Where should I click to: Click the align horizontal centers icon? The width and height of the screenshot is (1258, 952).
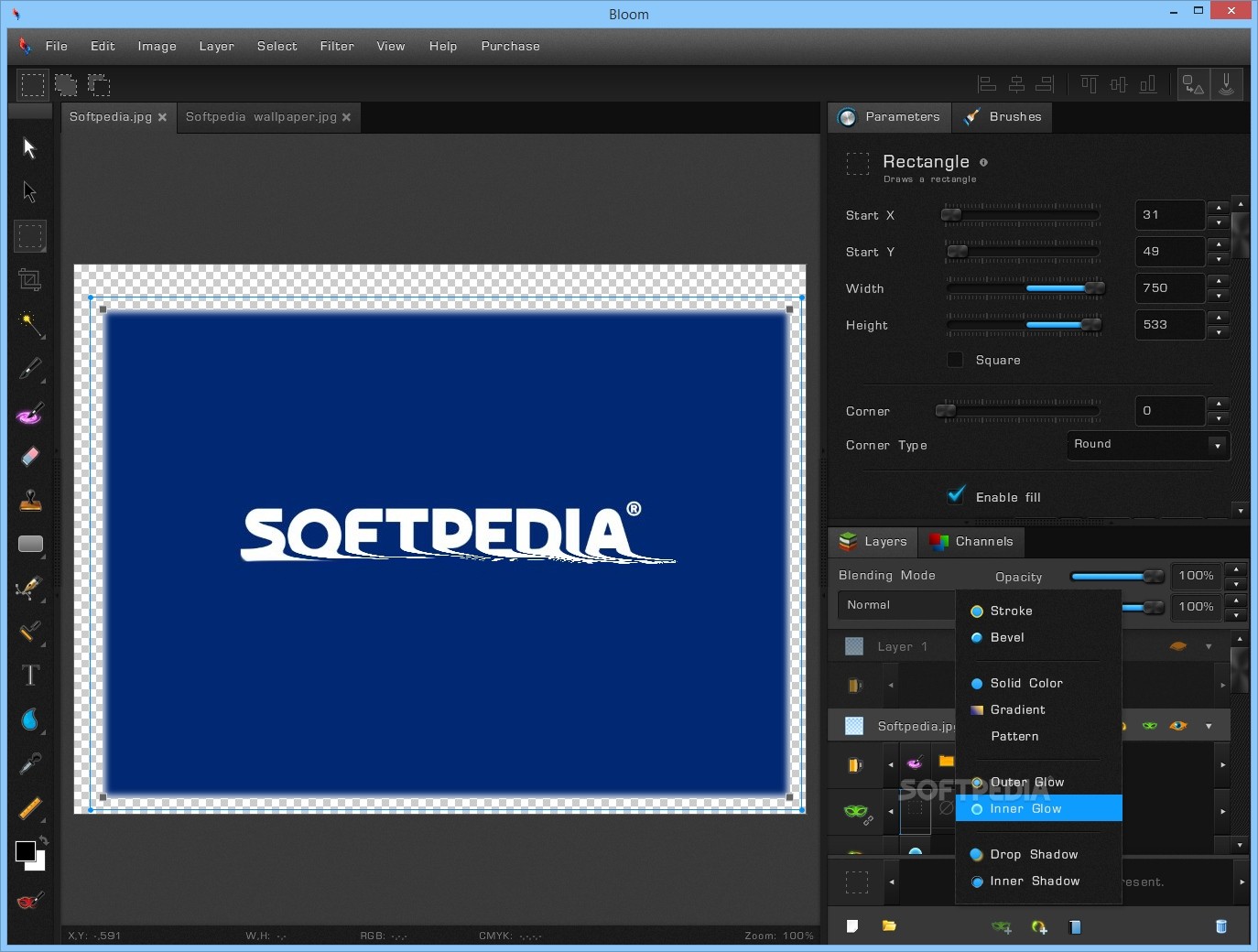click(1016, 84)
